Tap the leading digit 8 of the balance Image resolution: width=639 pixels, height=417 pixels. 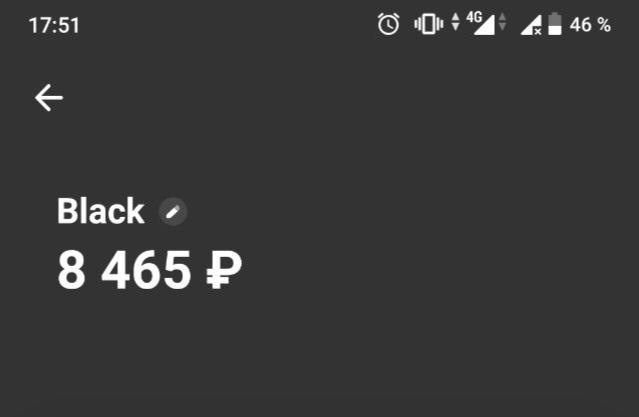(x=71, y=269)
